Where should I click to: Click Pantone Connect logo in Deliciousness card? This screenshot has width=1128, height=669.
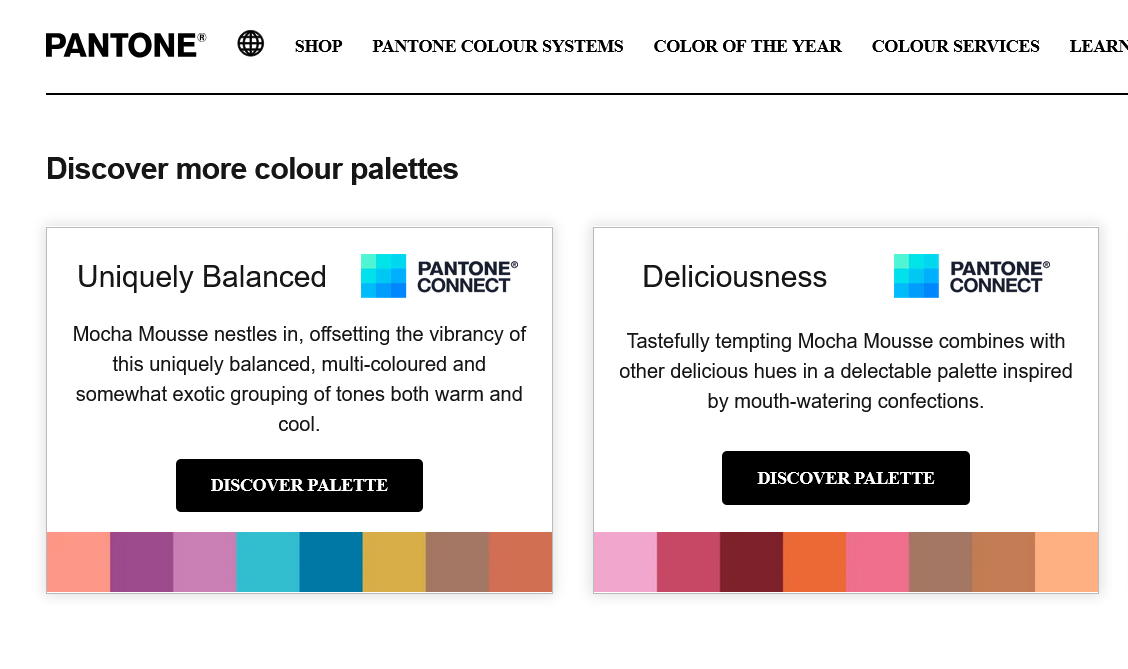tap(972, 276)
